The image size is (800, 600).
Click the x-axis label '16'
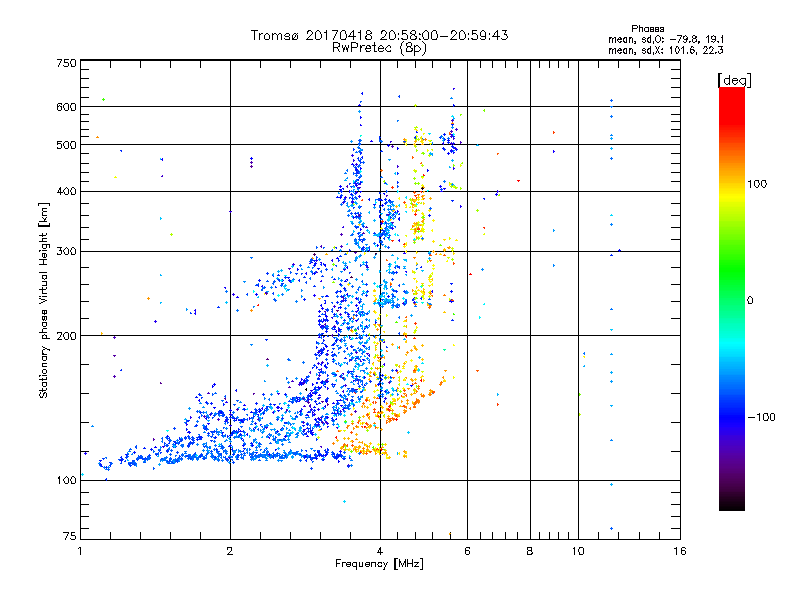click(x=680, y=551)
